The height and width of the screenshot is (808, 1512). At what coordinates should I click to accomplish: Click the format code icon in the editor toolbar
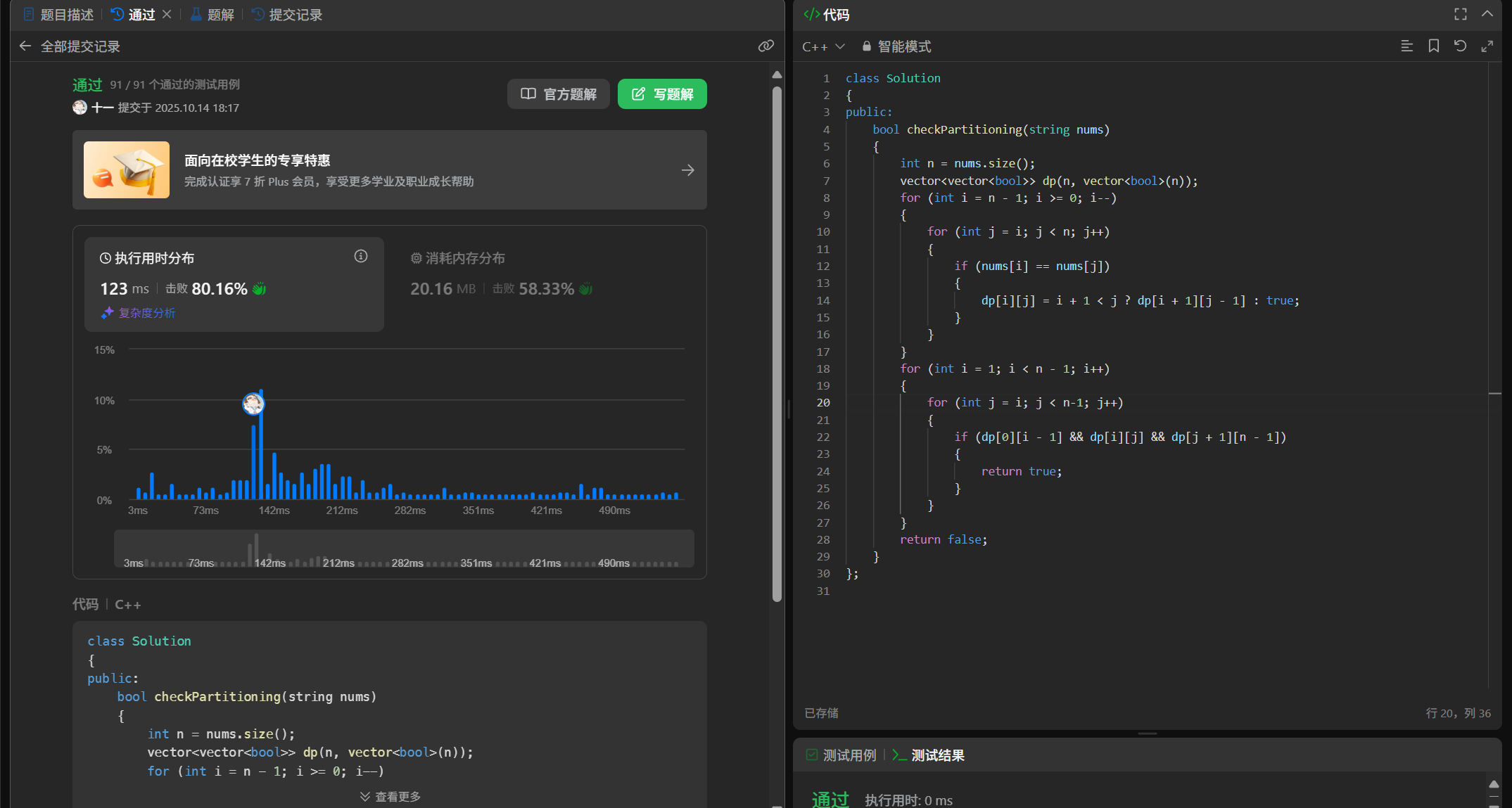tap(1406, 46)
